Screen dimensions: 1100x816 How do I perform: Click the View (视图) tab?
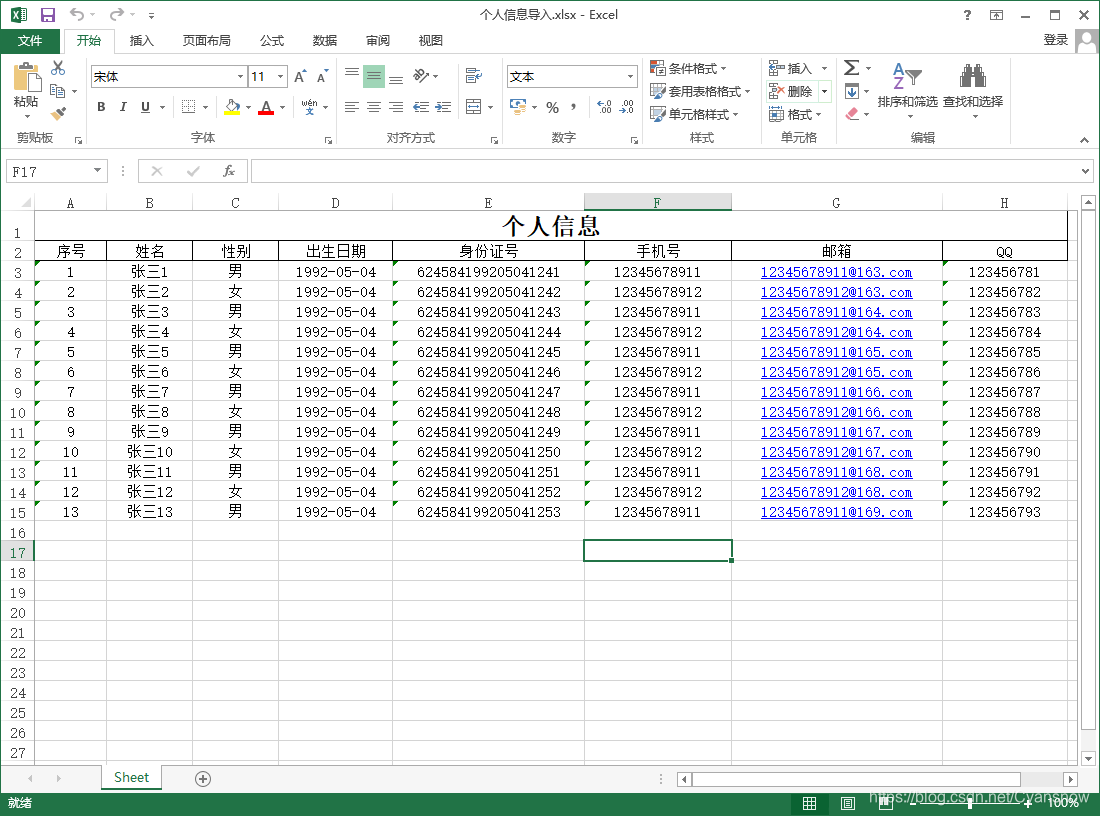pyautogui.click(x=431, y=41)
